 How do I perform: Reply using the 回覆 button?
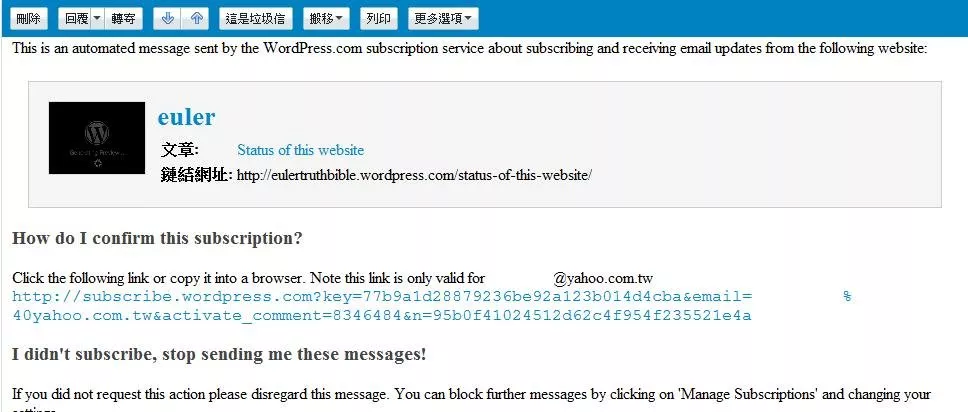tap(75, 19)
